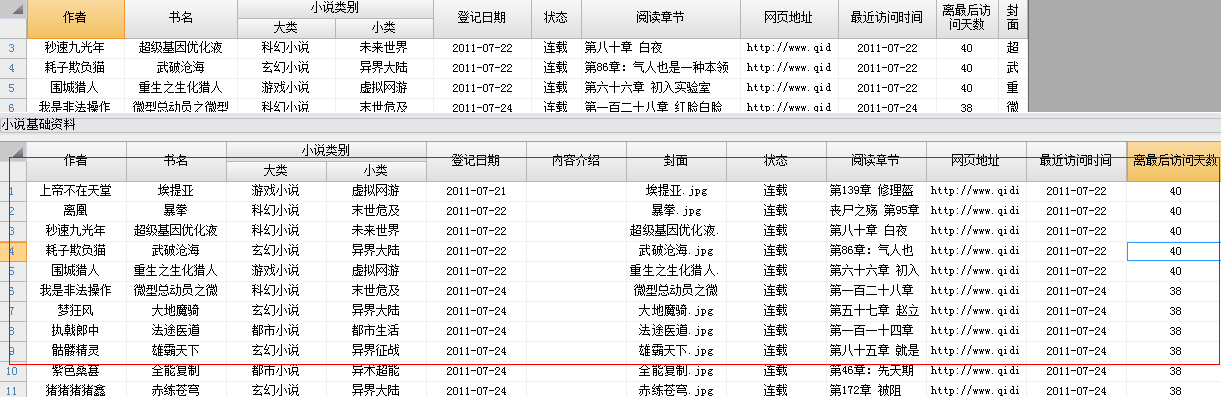Select subcategory cell 异界征战
1221x397 pixels.
(x=375, y=351)
